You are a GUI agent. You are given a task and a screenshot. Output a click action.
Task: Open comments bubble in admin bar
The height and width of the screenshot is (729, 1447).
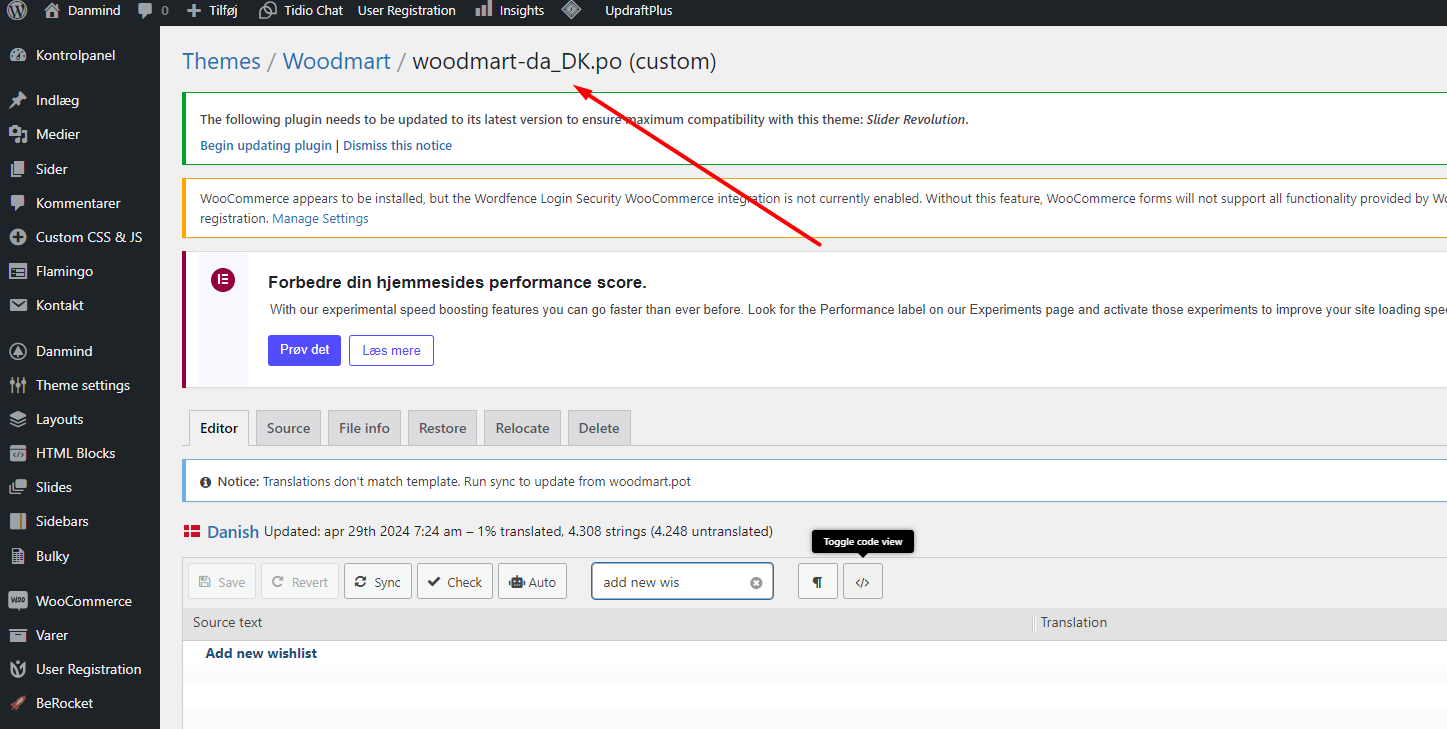pyautogui.click(x=153, y=11)
